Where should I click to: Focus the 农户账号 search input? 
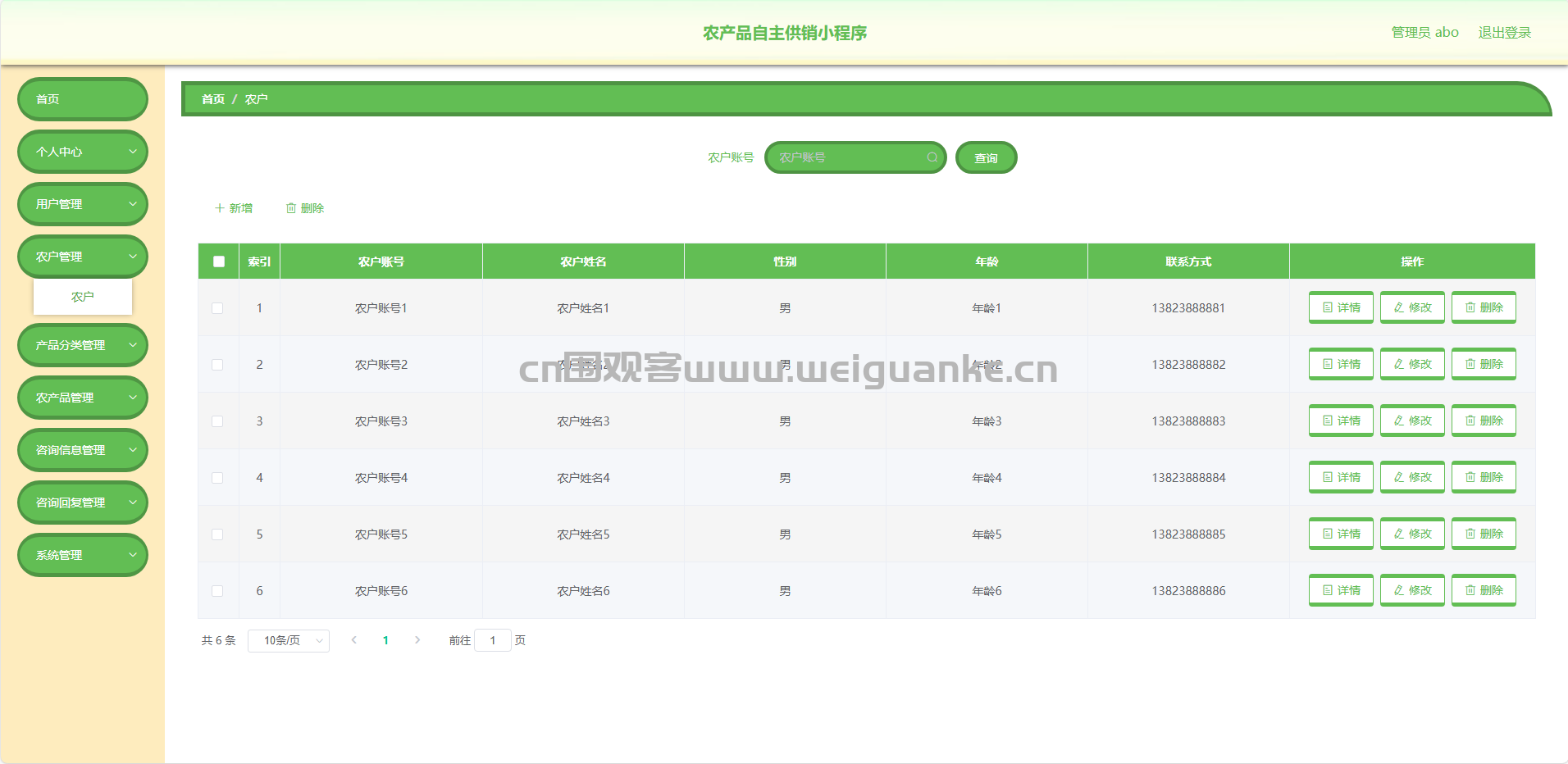[855, 157]
